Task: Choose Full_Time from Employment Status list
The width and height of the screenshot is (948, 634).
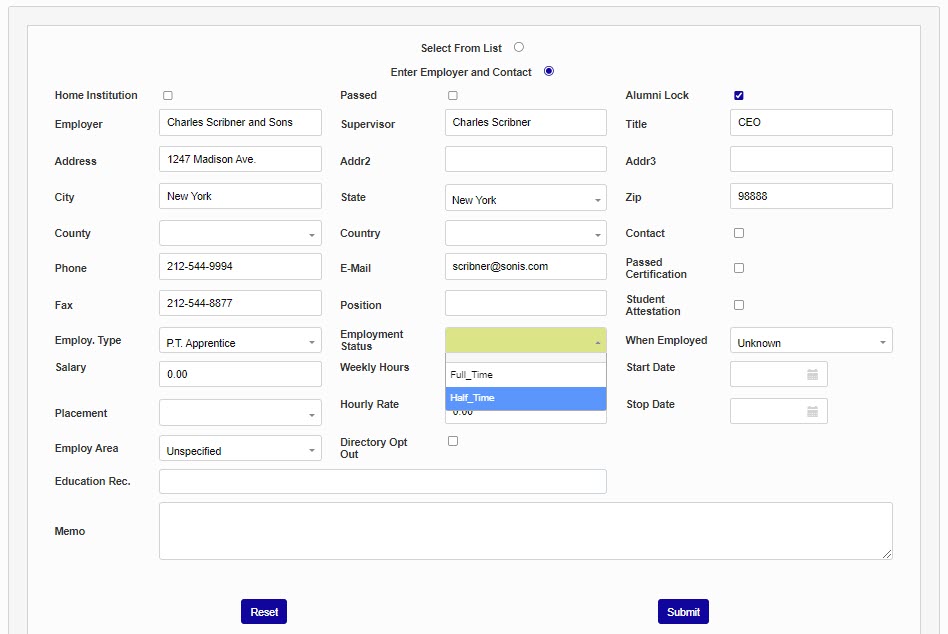Action: tap(525, 375)
